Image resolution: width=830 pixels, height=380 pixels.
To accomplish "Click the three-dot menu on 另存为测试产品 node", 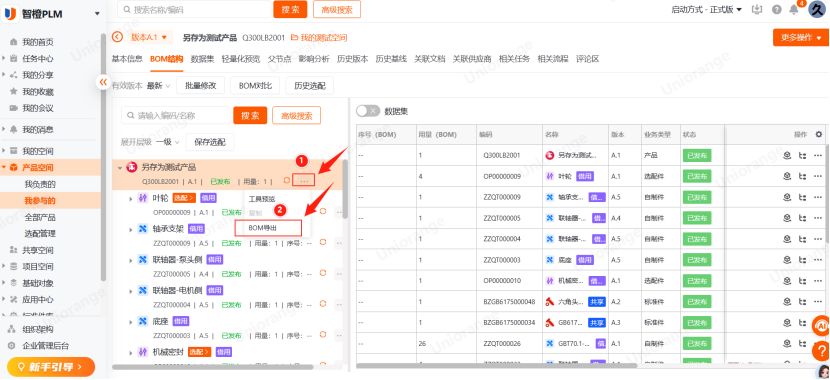I will pos(304,180).
